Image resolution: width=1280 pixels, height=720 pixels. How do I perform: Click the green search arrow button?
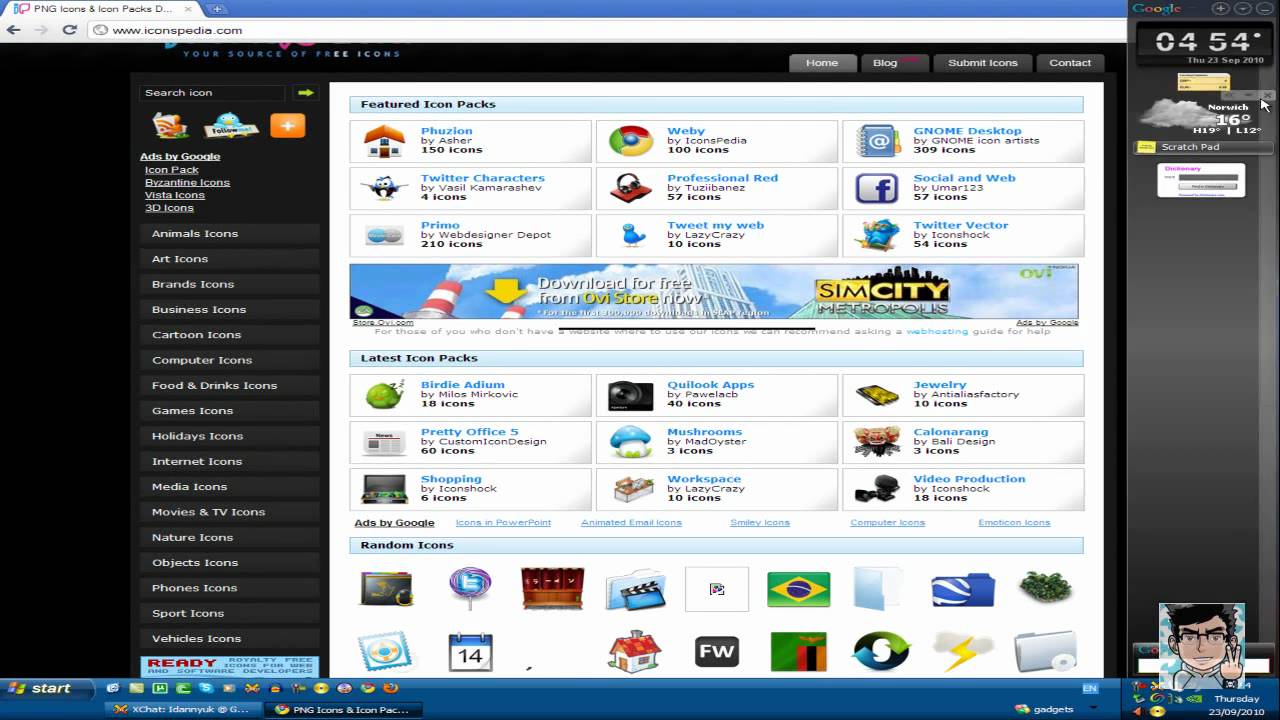tap(305, 92)
